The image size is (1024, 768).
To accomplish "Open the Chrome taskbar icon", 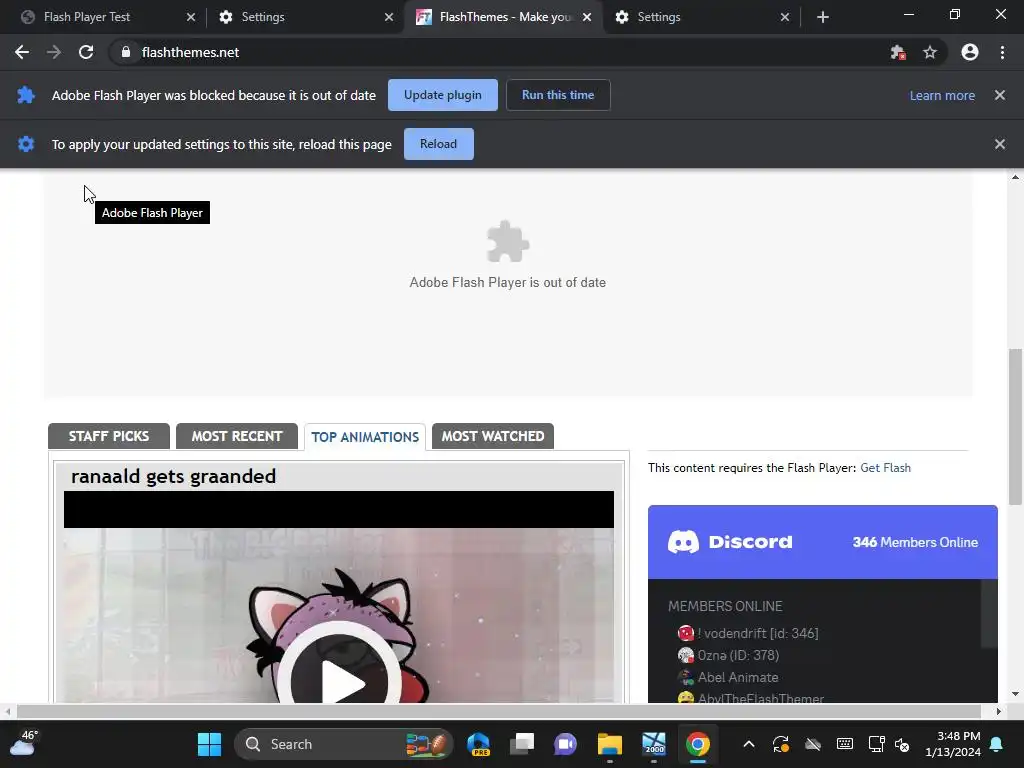I will coord(697,744).
